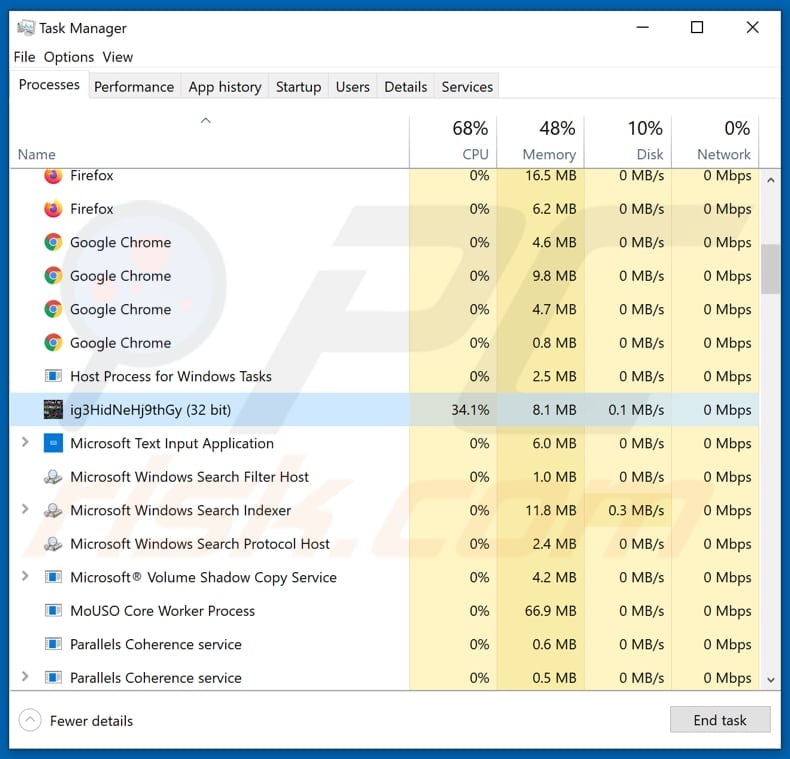The height and width of the screenshot is (759, 790).
Task: Expand Microsoft Windows Search Indexer
Action: [25, 509]
